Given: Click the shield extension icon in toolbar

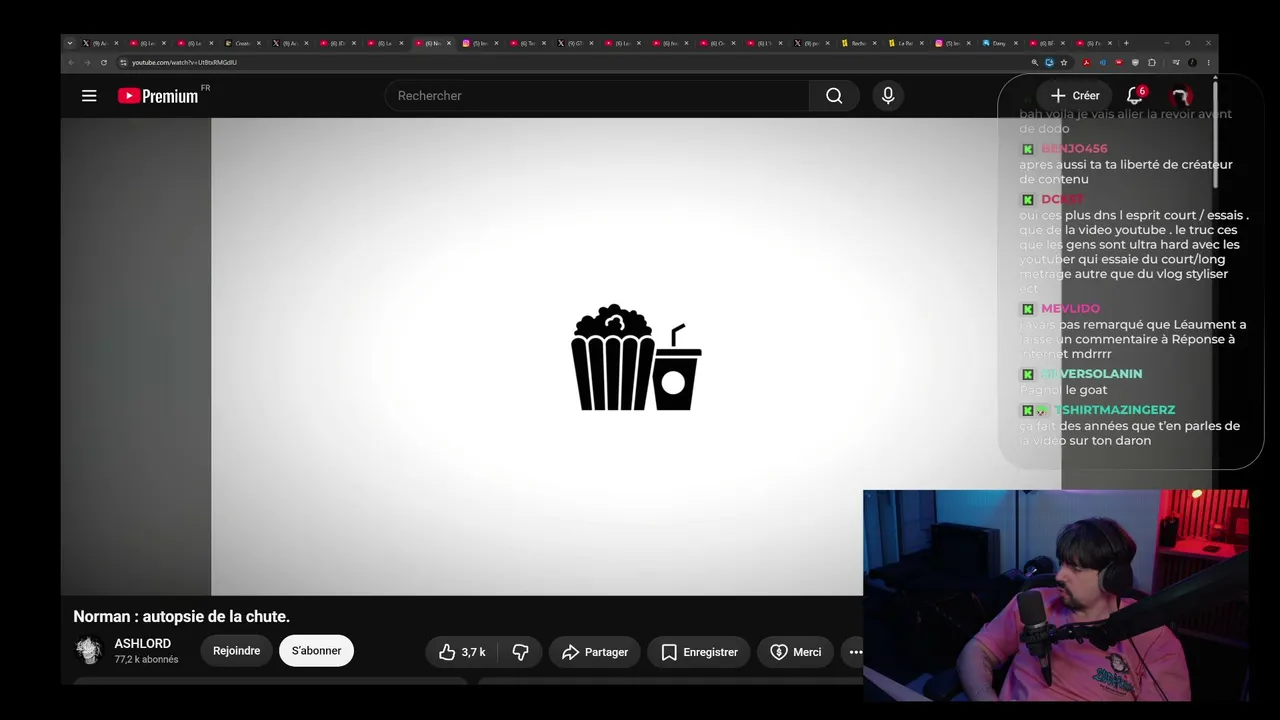Looking at the screenshot, I should point(1135,62).
